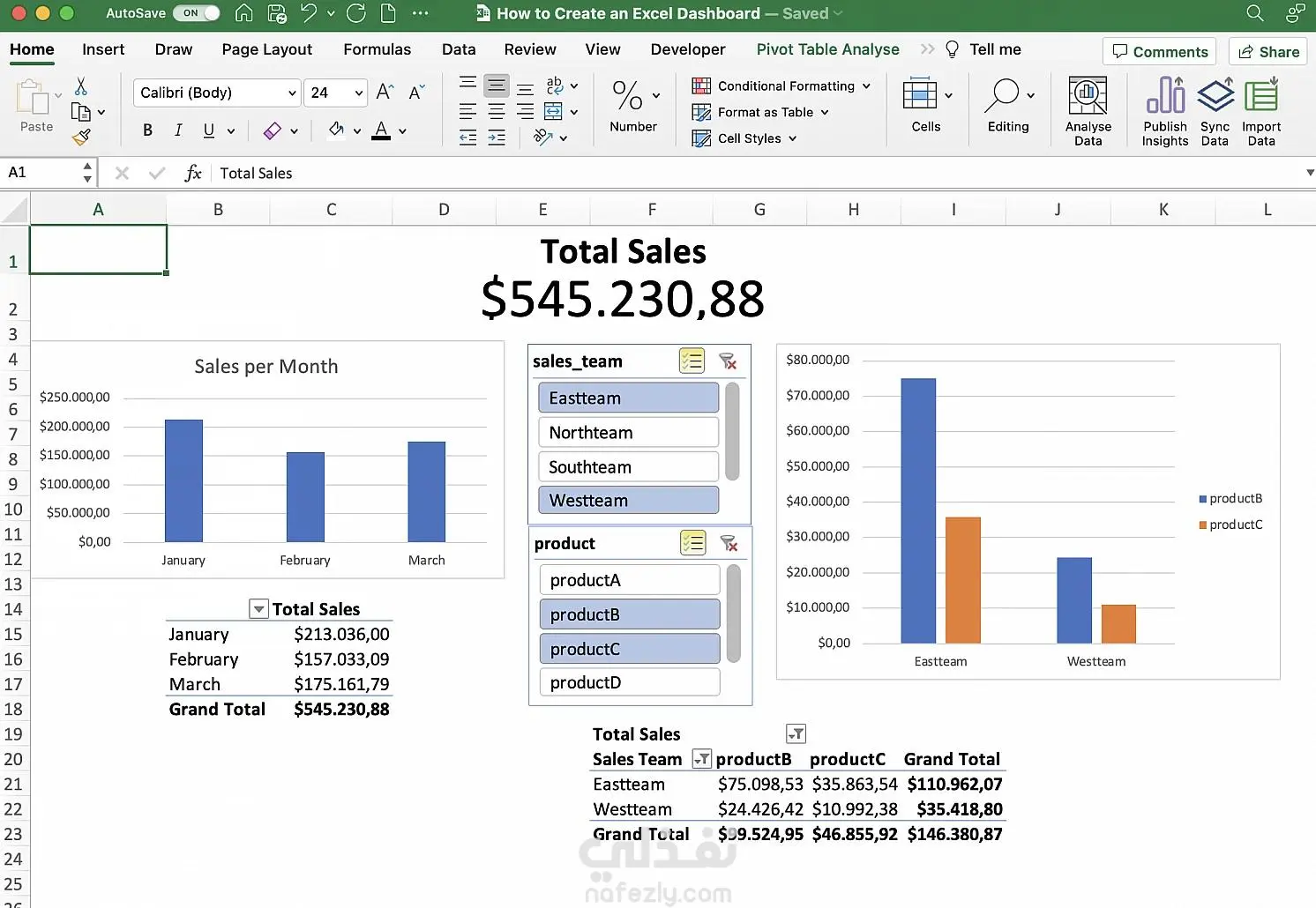Open the Calibri (Body) font name dropdown
1316x908 pixels.
point(292,93)
